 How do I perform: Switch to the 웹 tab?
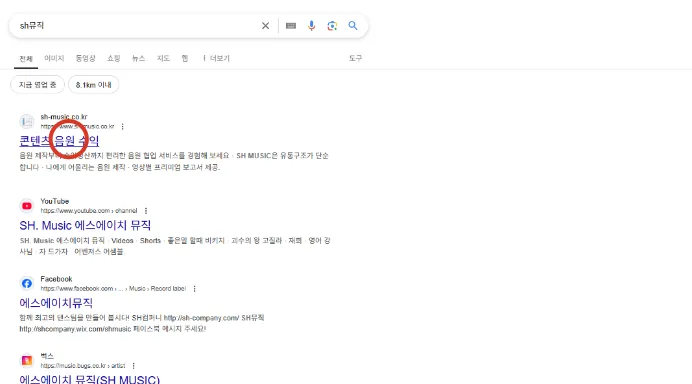tap(185, 58)
